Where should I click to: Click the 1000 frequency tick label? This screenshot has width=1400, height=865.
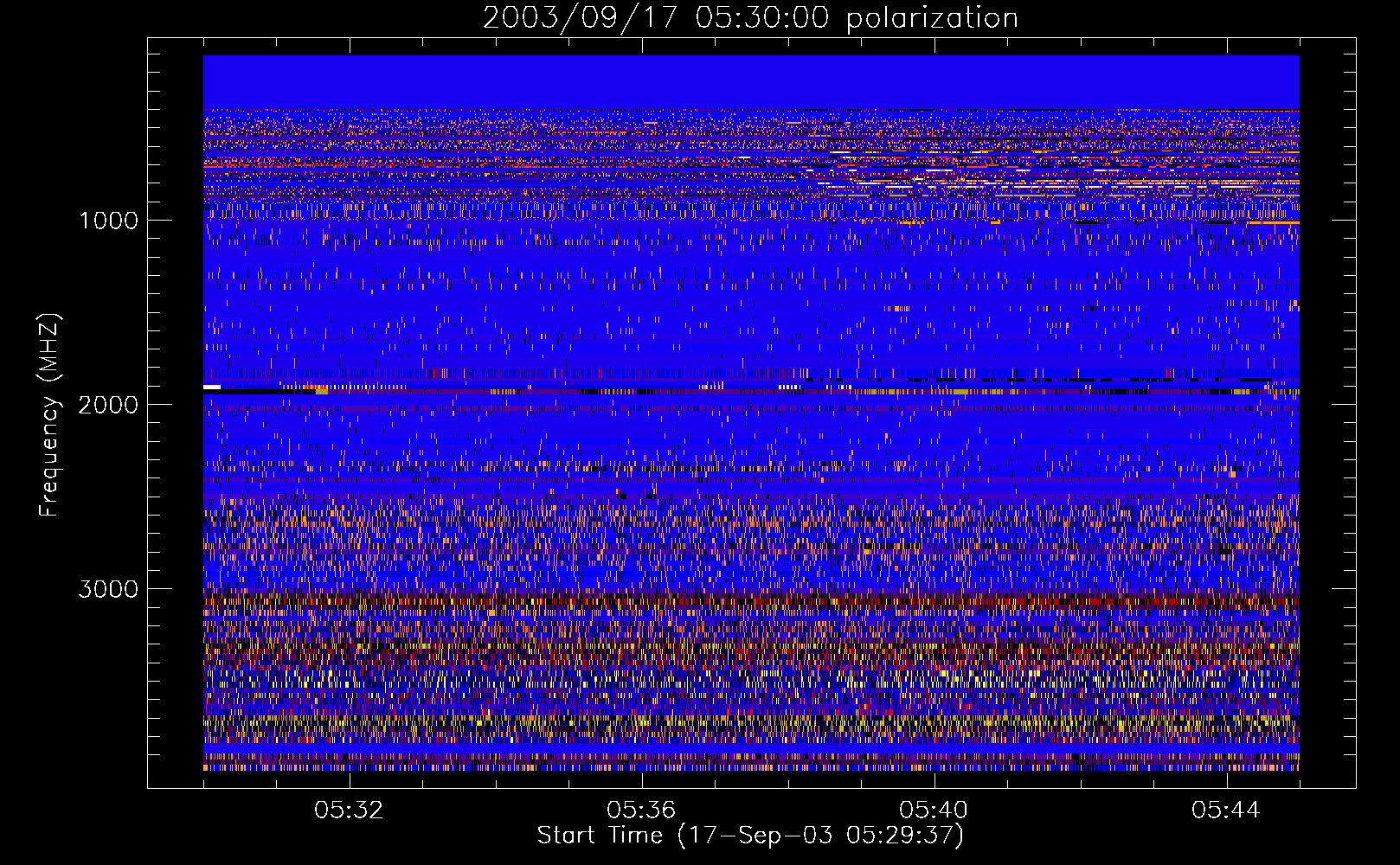point(109,221)
